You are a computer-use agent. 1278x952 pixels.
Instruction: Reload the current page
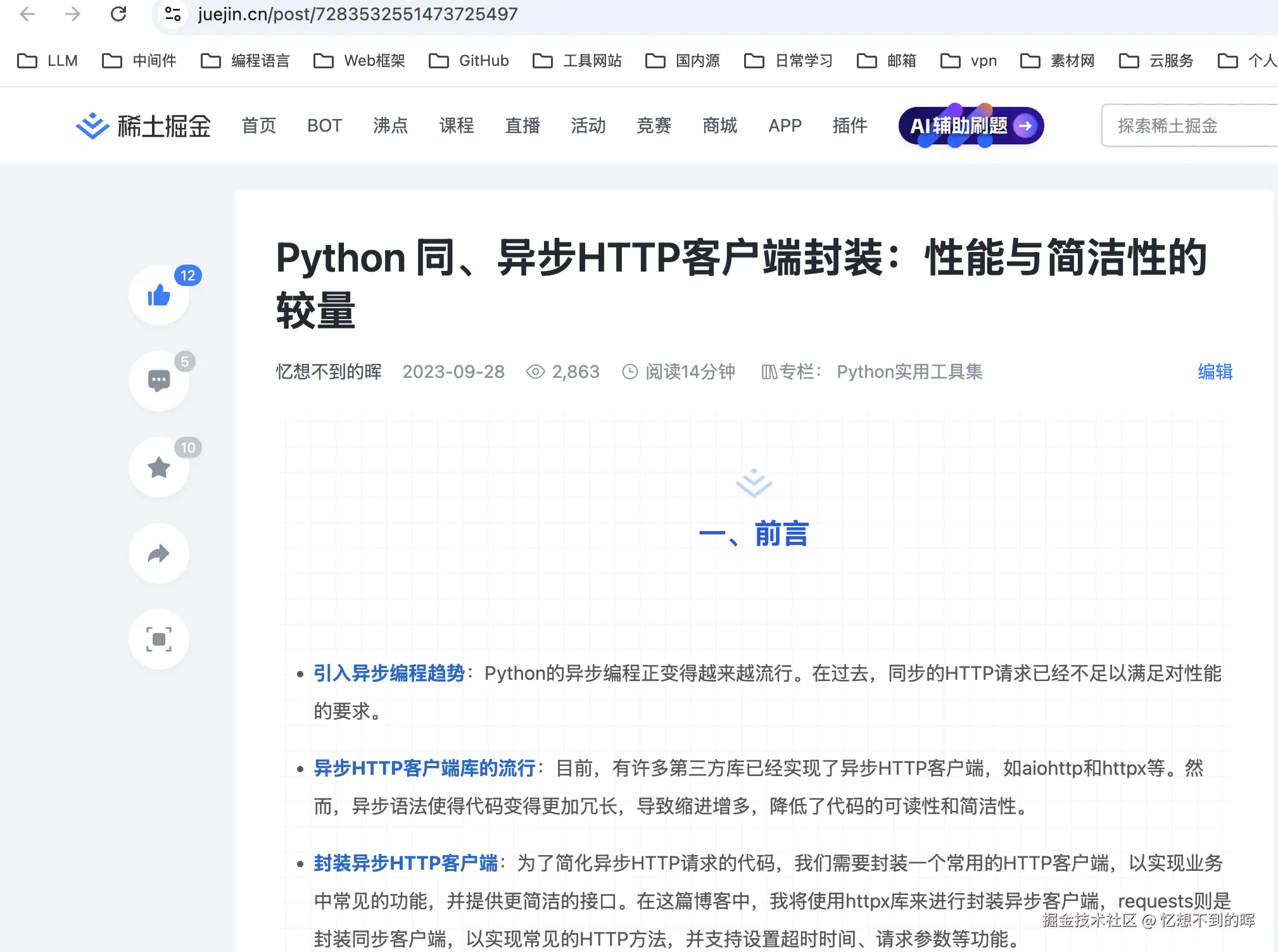(118, 14)
